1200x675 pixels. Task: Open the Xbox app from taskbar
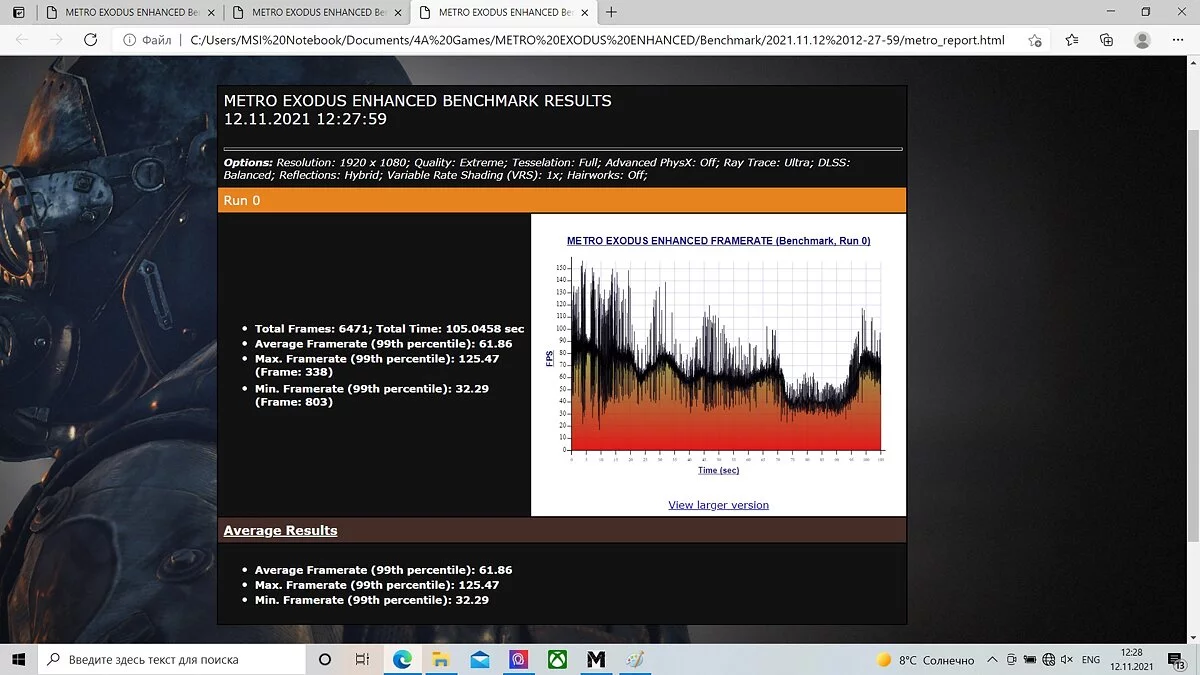click(557, 660)
